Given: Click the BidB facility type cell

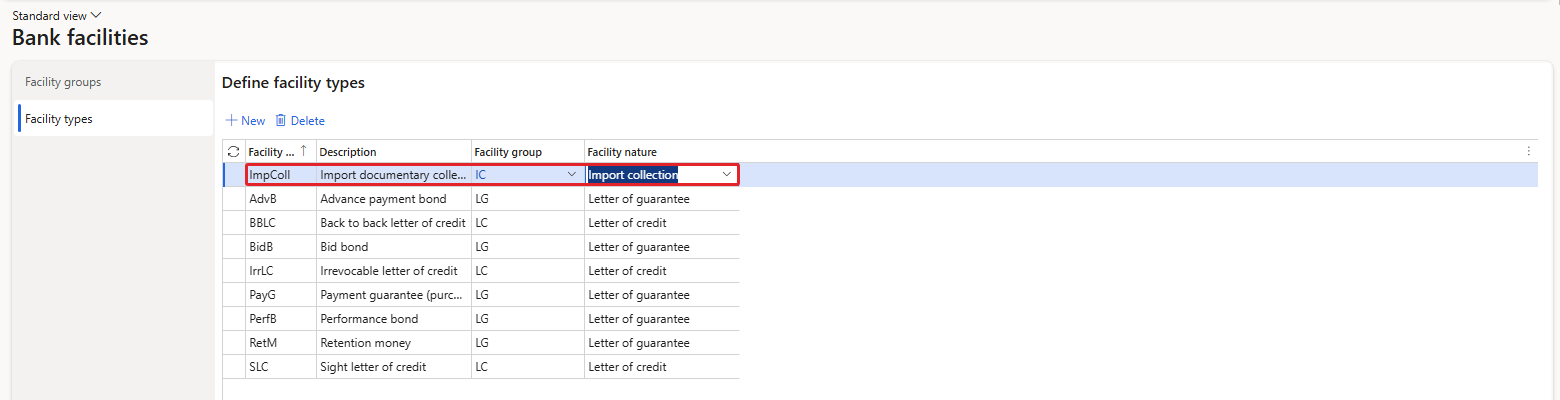Looking at the screenshot, I should 281,247.
